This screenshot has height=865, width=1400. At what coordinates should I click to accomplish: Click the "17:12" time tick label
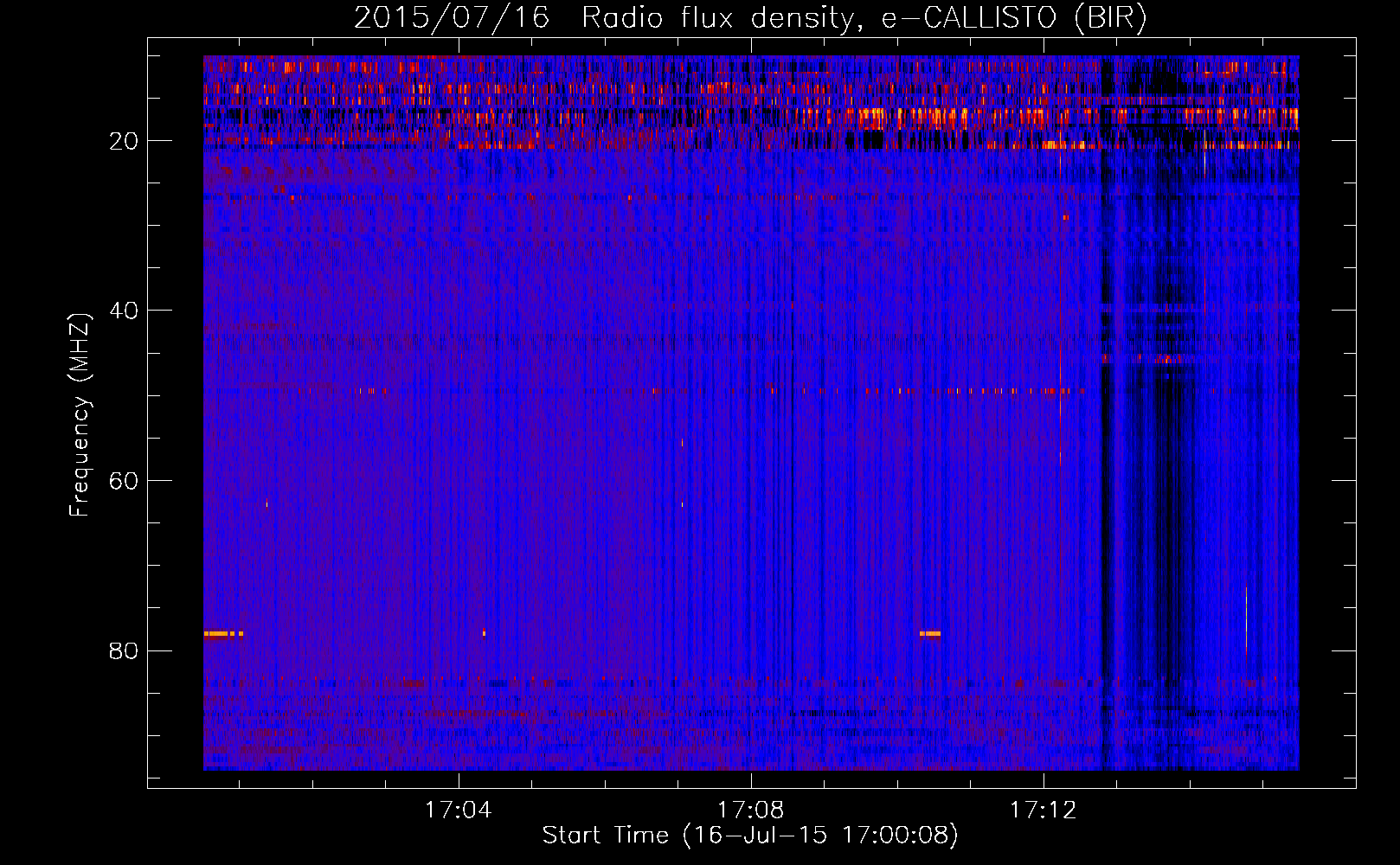[x=1043, y=810]
